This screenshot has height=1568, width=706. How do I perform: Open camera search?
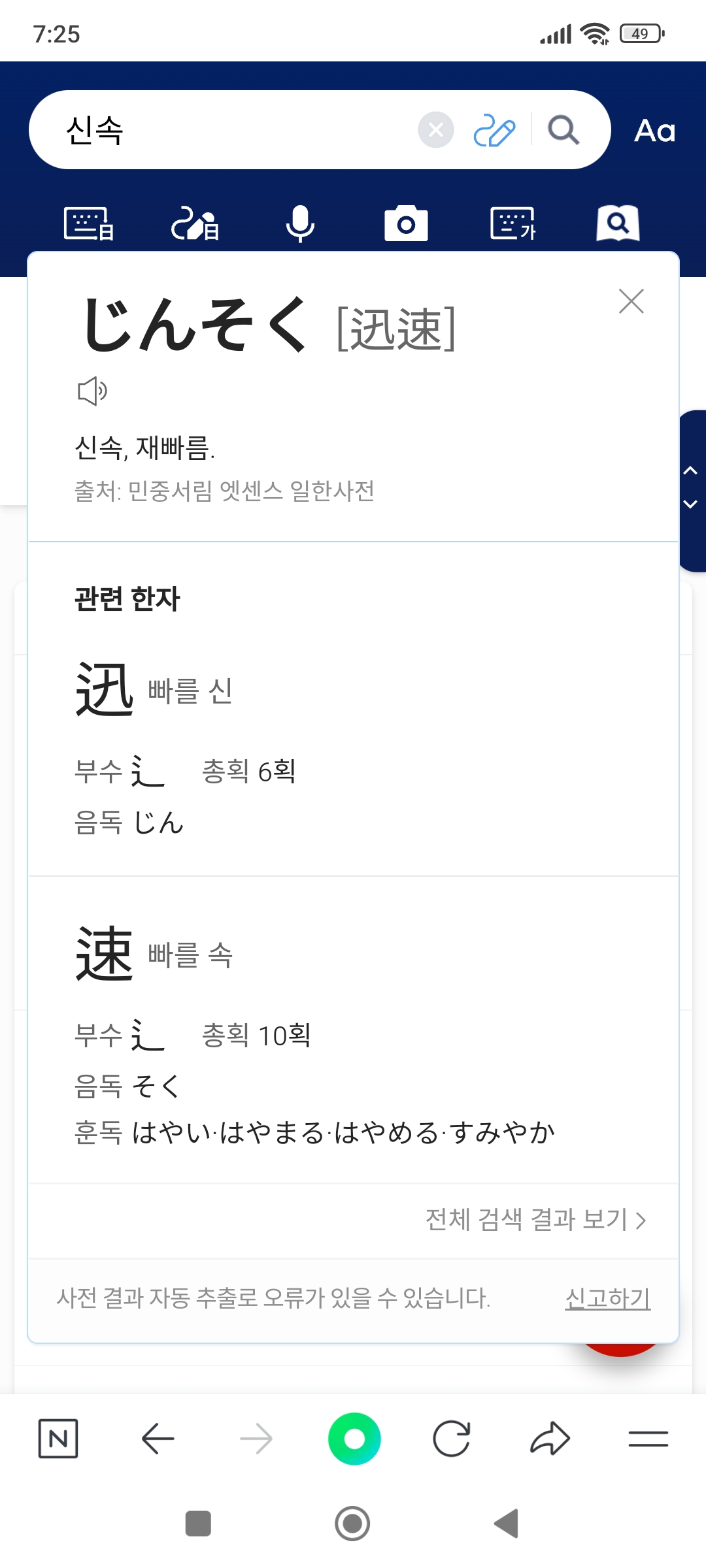406,224
